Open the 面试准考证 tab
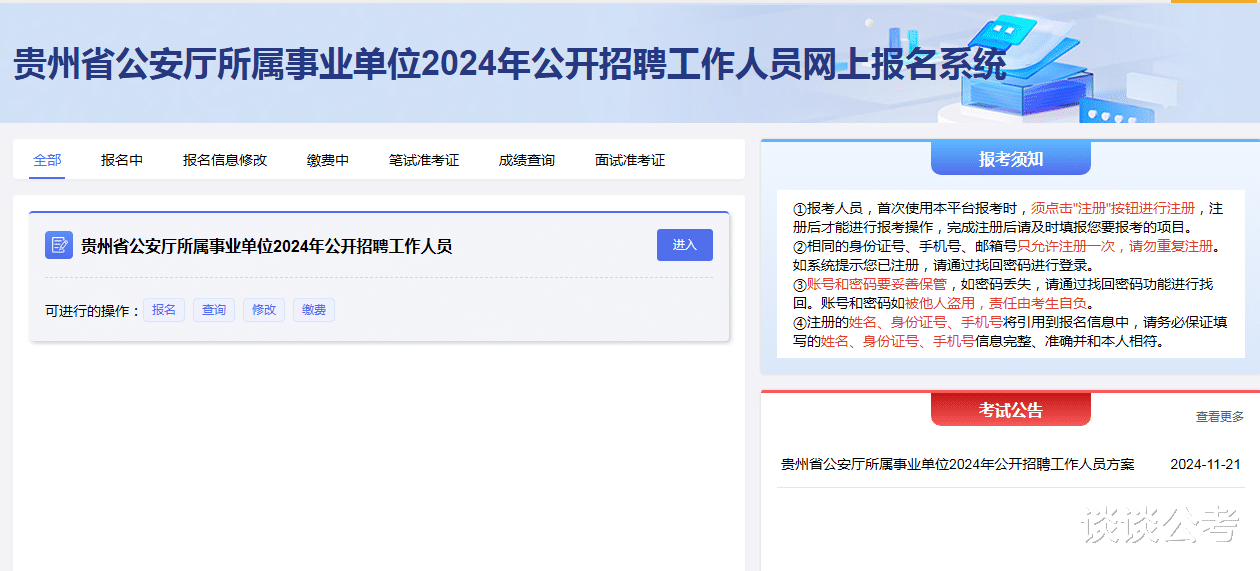 [630, 160]
